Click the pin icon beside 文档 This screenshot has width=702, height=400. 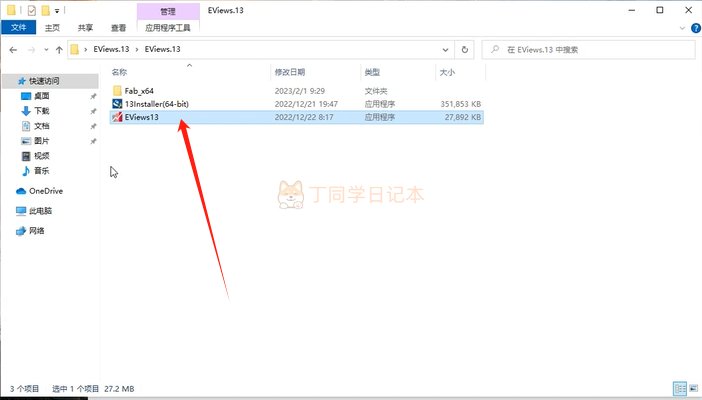pos(93,126)
